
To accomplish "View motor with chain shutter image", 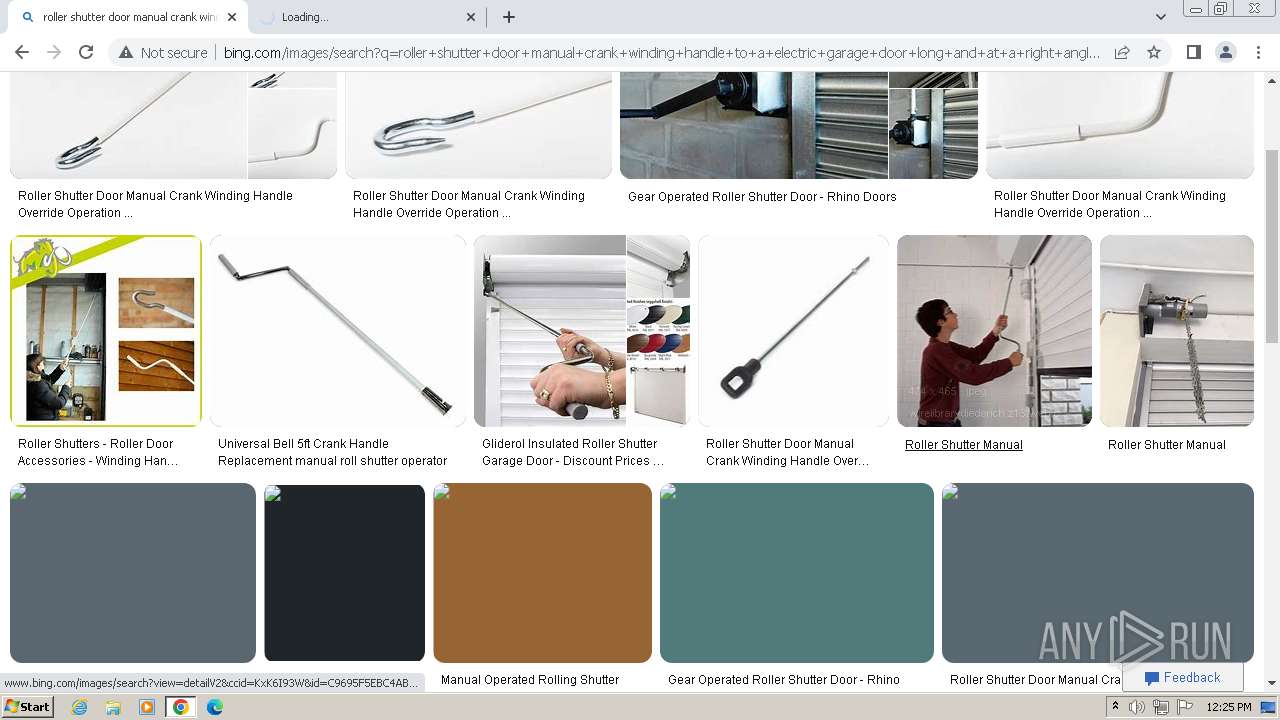I will pos(1177,331).
